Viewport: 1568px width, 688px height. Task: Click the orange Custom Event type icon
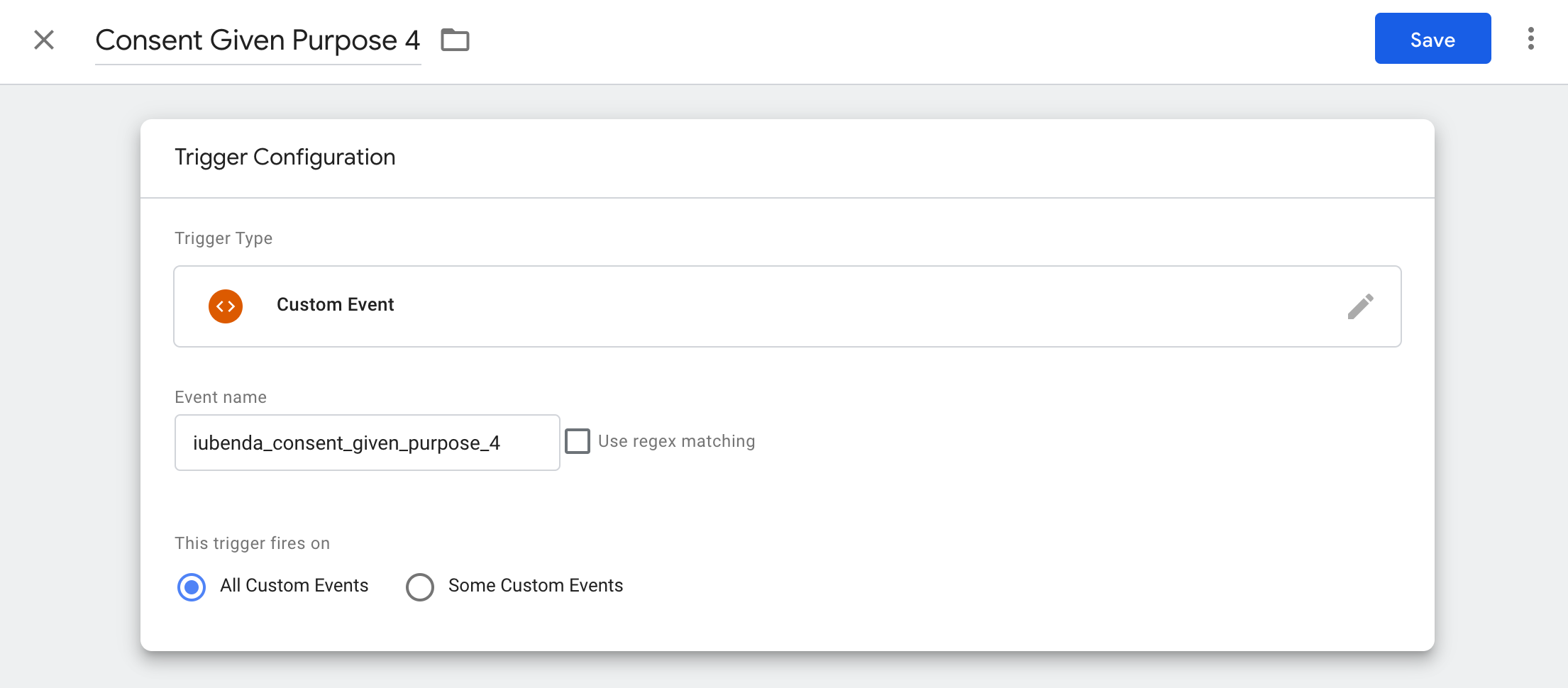tap(226, 306)
